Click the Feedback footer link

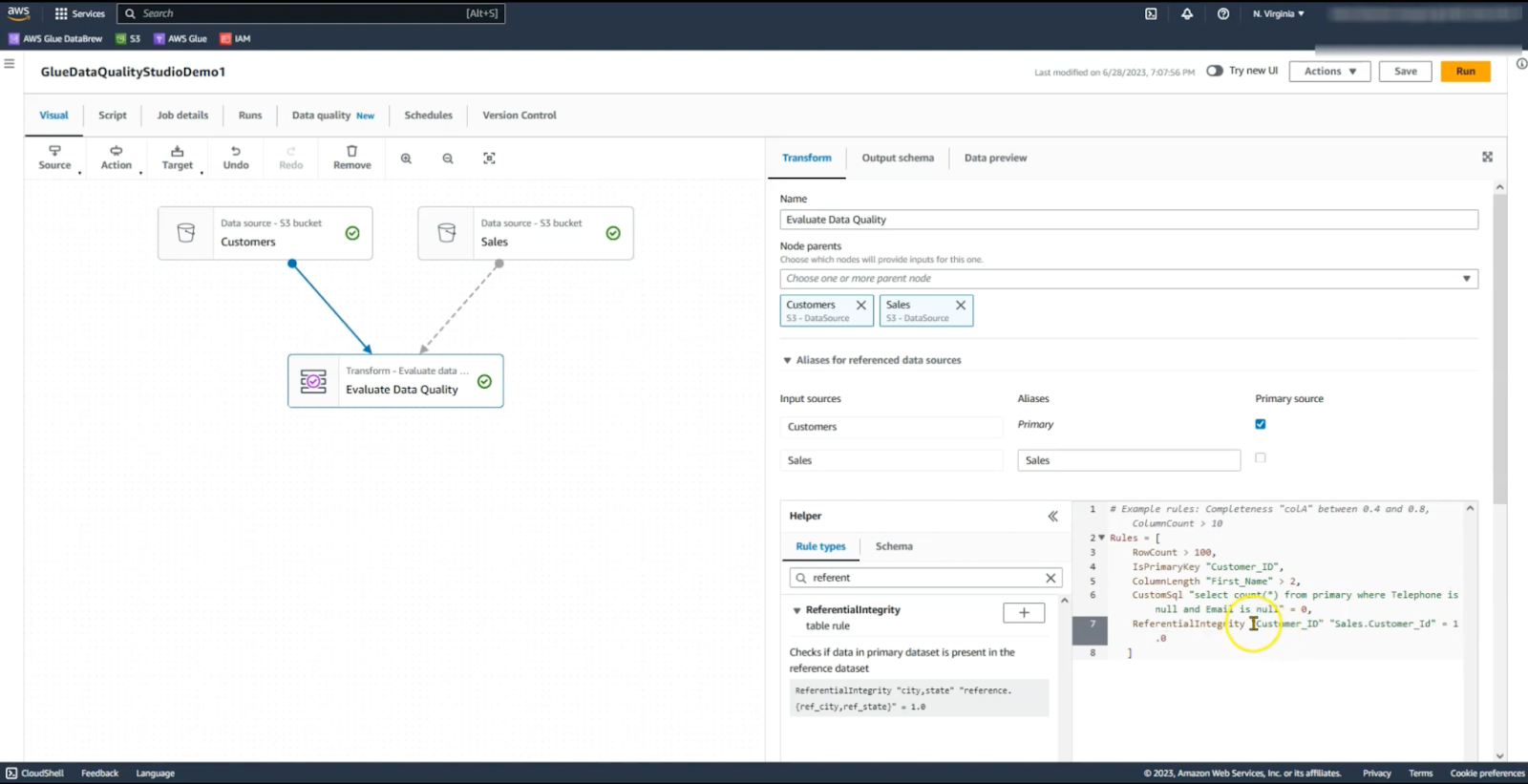tap(99, 773)
